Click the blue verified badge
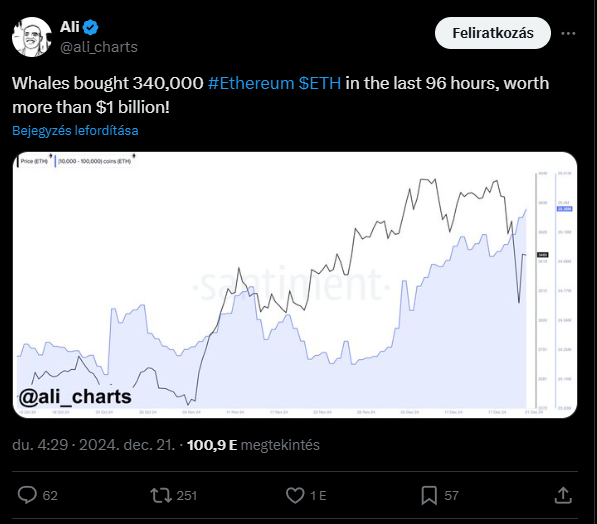 (x=91, y=27)
